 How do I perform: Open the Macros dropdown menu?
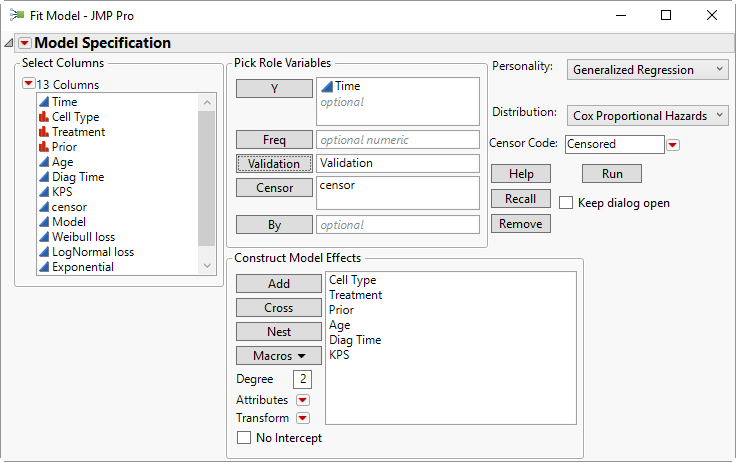[x=278, y=355]
